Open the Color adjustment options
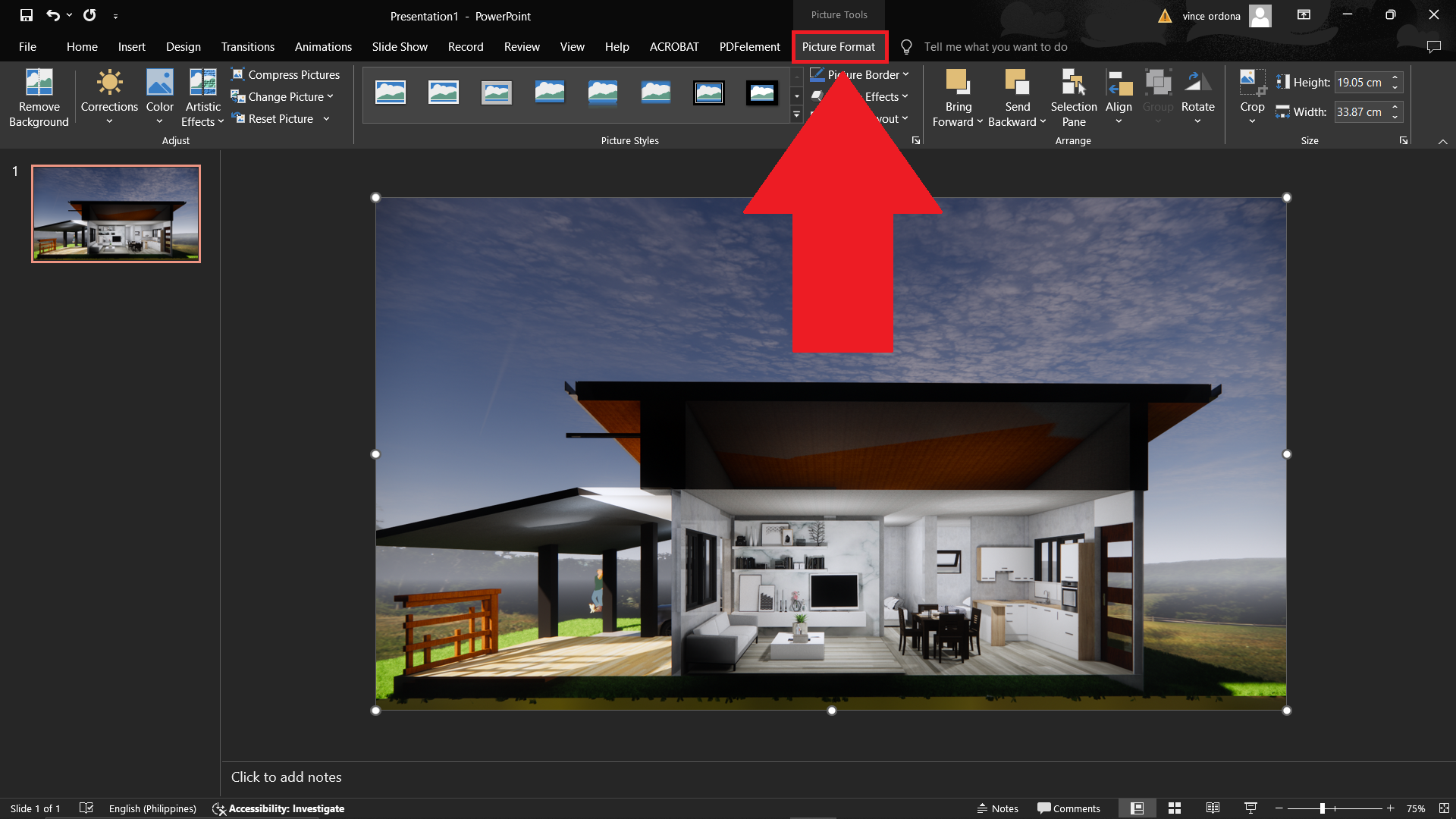The image size is (1456, 819). coord(159,97)
